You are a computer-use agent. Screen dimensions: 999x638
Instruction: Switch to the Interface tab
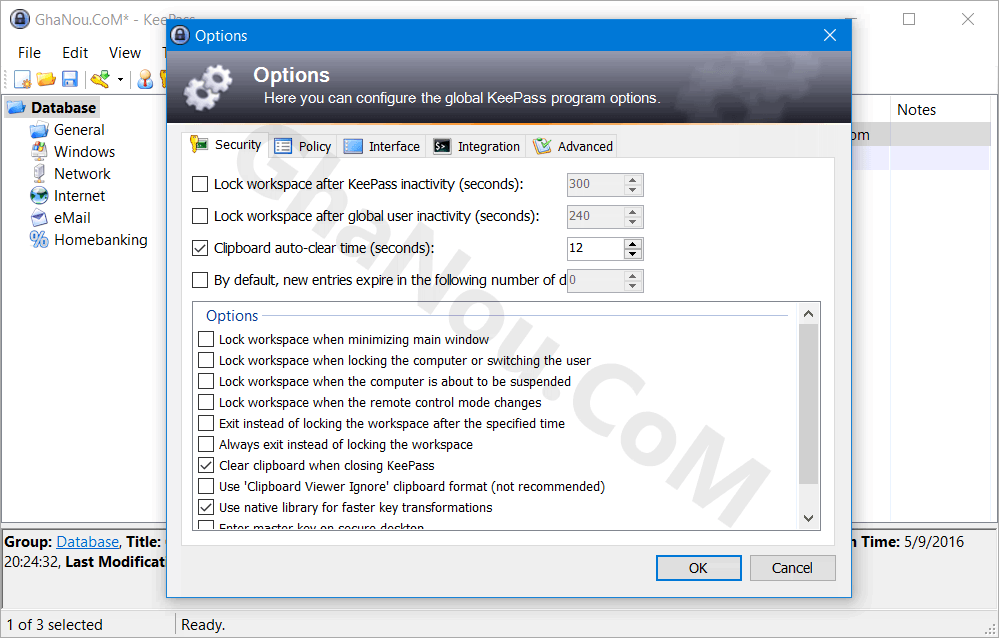pos(382,147)
